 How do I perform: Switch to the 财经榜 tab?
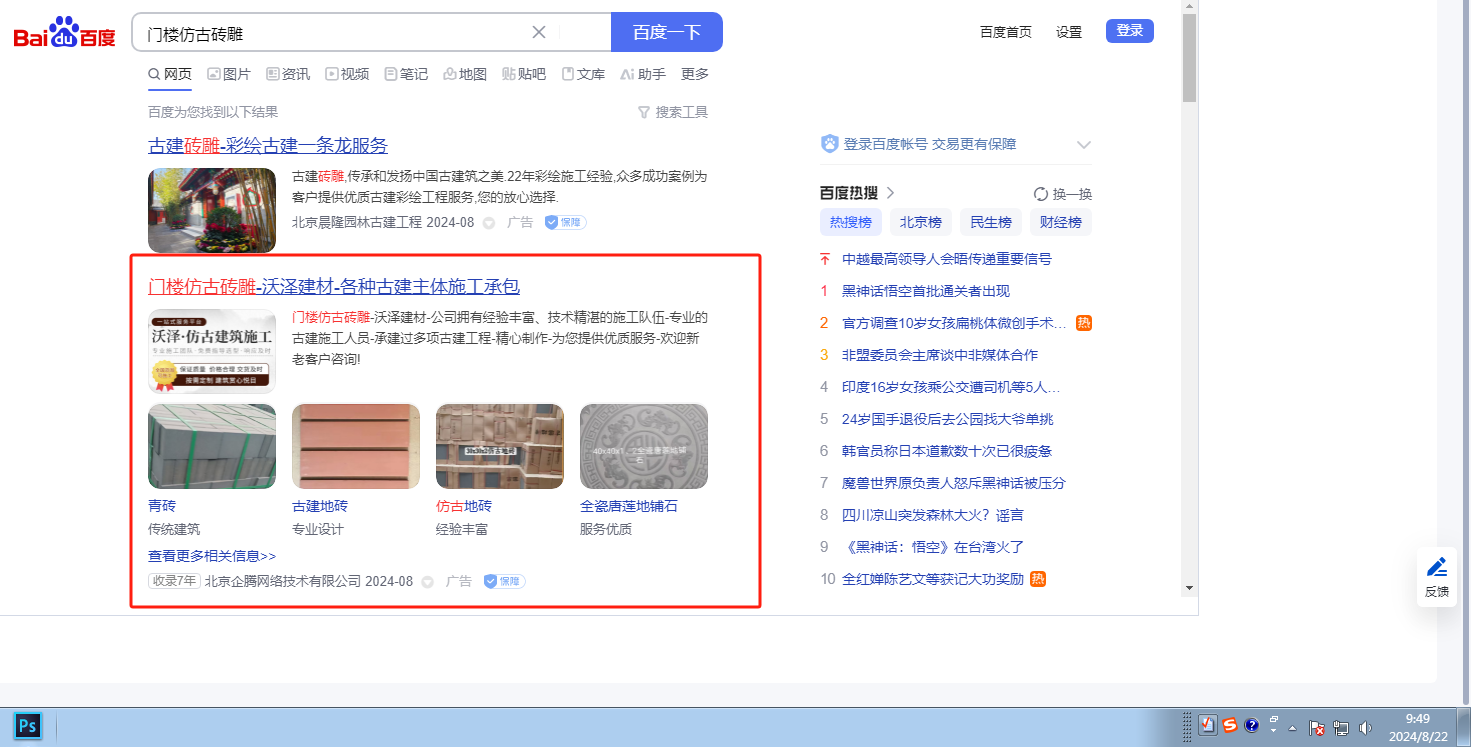pyautogui.click(x=1061, y=222)
